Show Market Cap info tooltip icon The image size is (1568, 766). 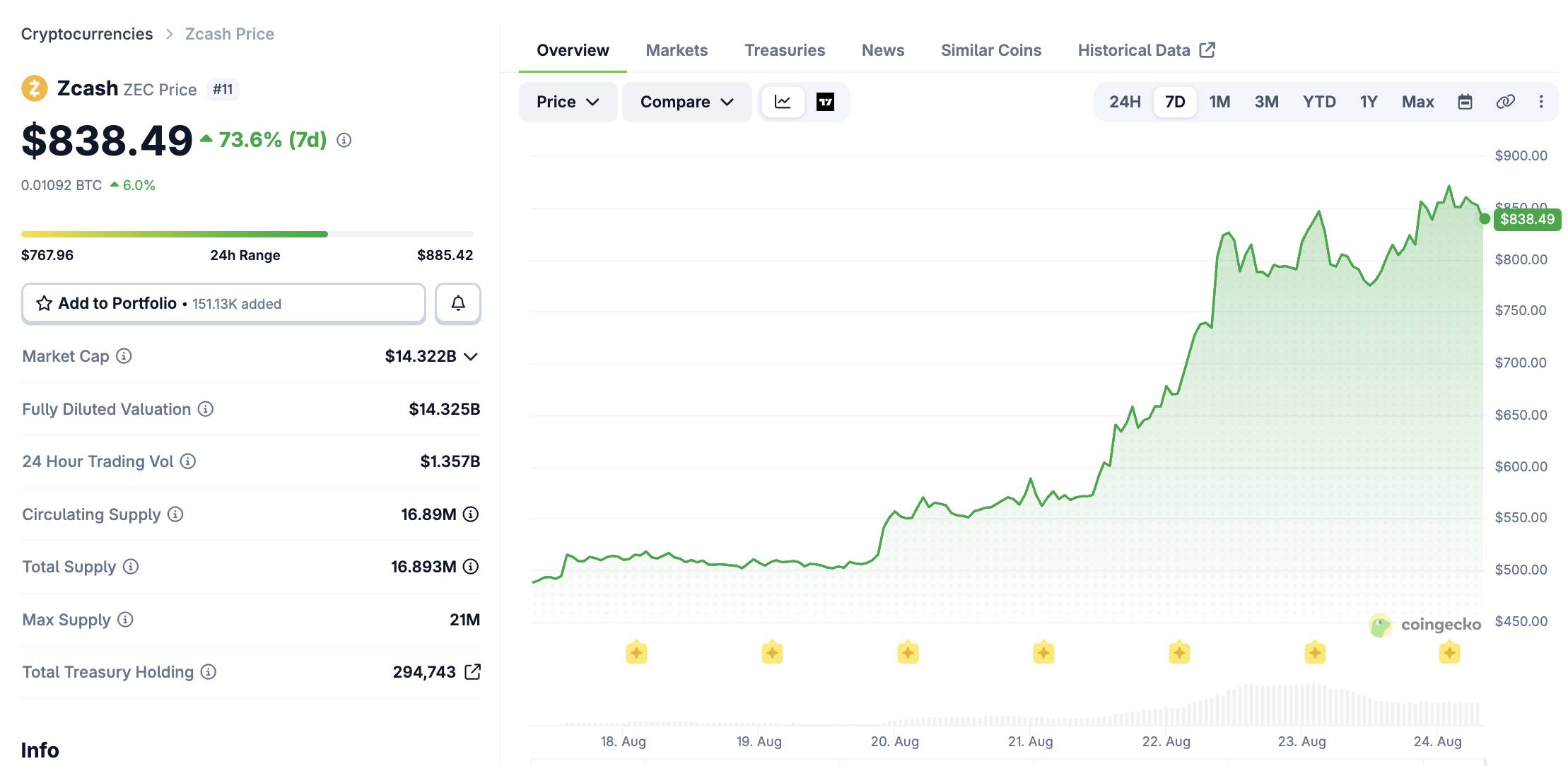[124, 356]
